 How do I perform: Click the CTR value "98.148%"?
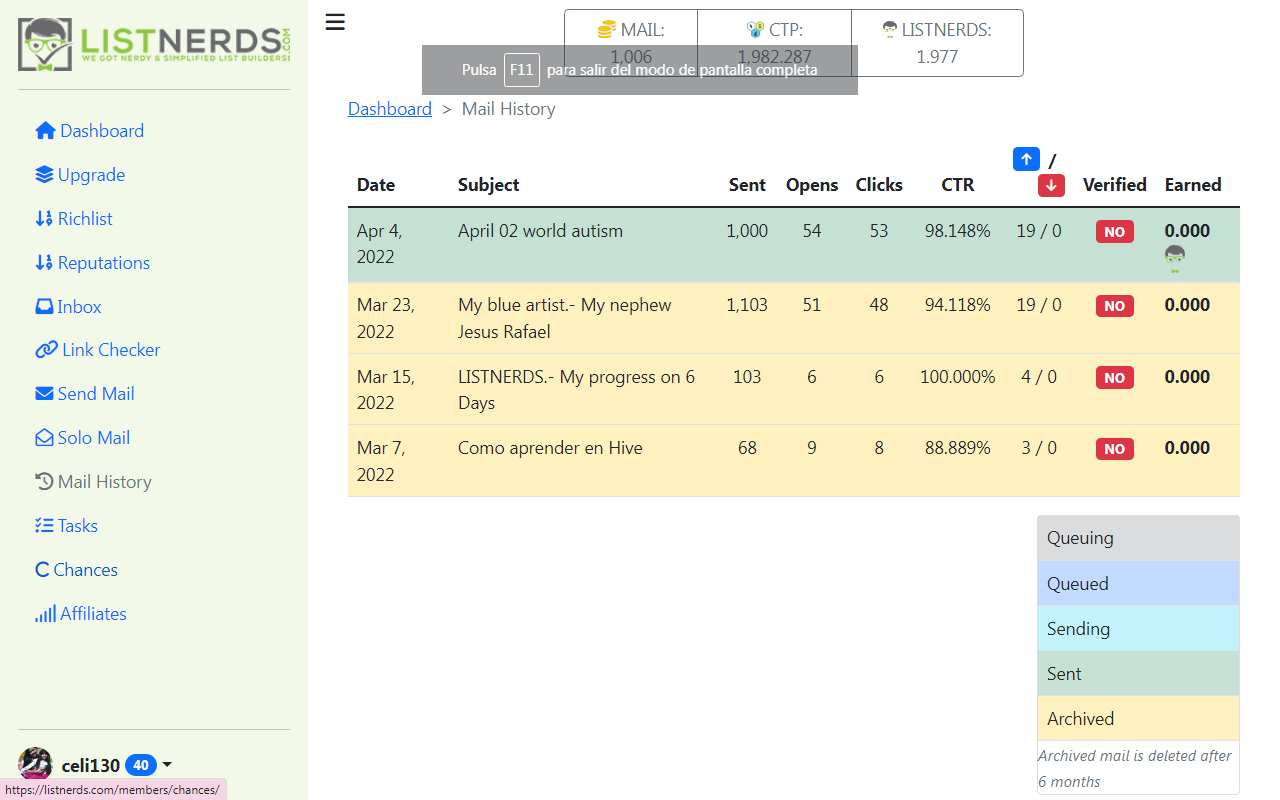957,231
